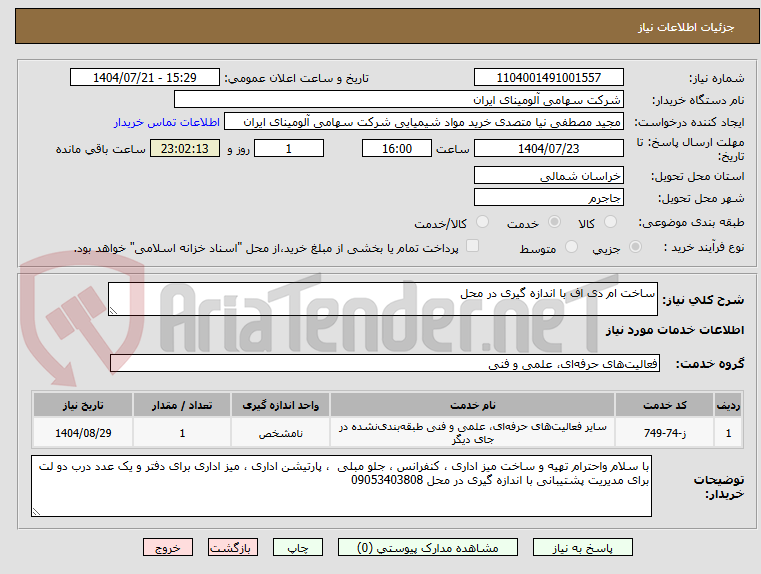Image resolution: width=761 pixels, height=574 pixels.
Task: Select the کالا/خدمت radio button
Action: [482, 222]
